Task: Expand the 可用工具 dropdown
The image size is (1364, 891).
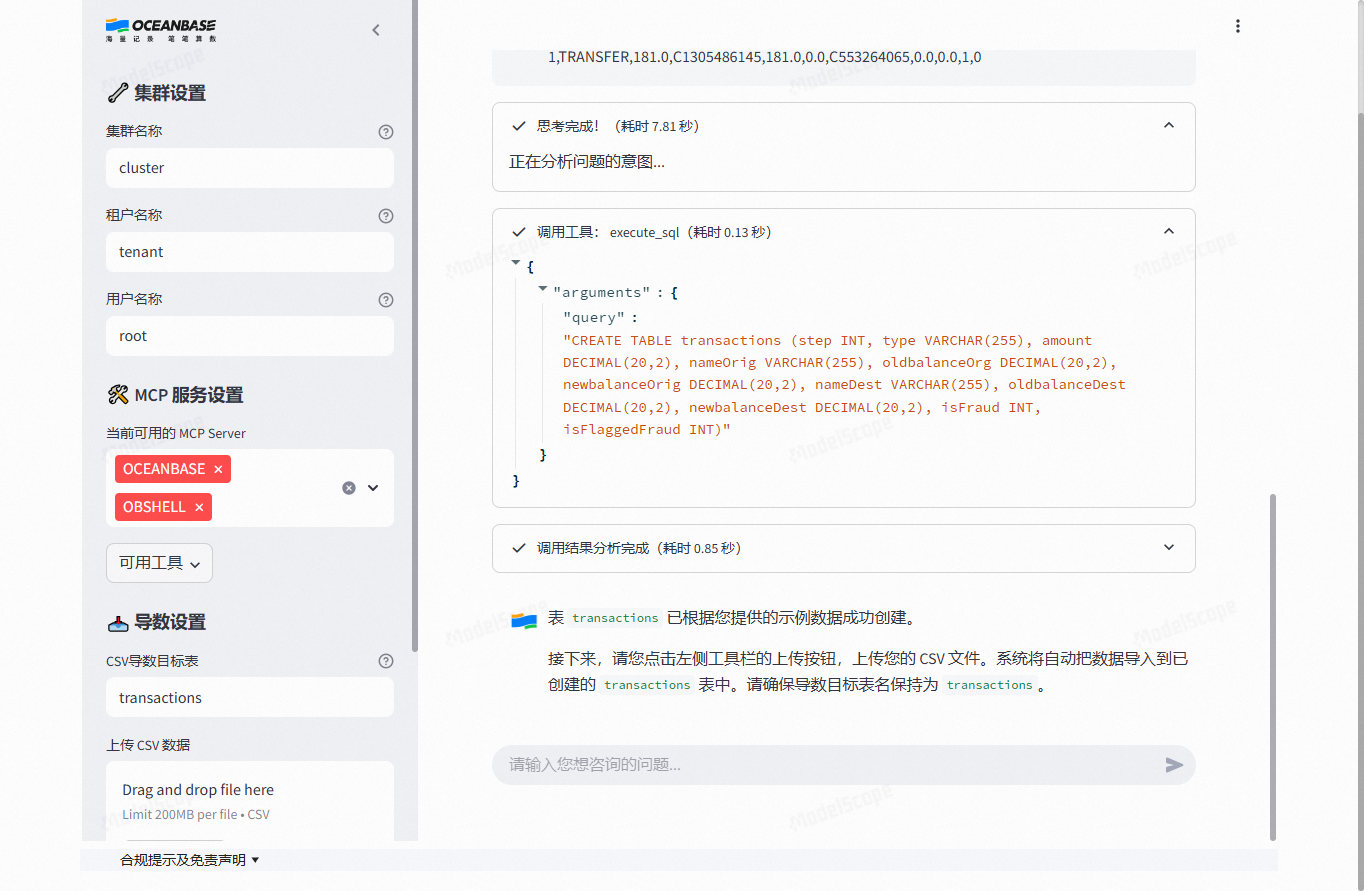Action: (159, 563)
